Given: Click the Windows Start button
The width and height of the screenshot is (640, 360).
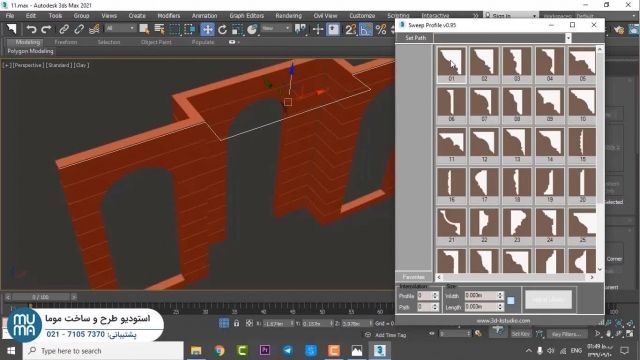Looking at the screenshot, I should (11, 351).
